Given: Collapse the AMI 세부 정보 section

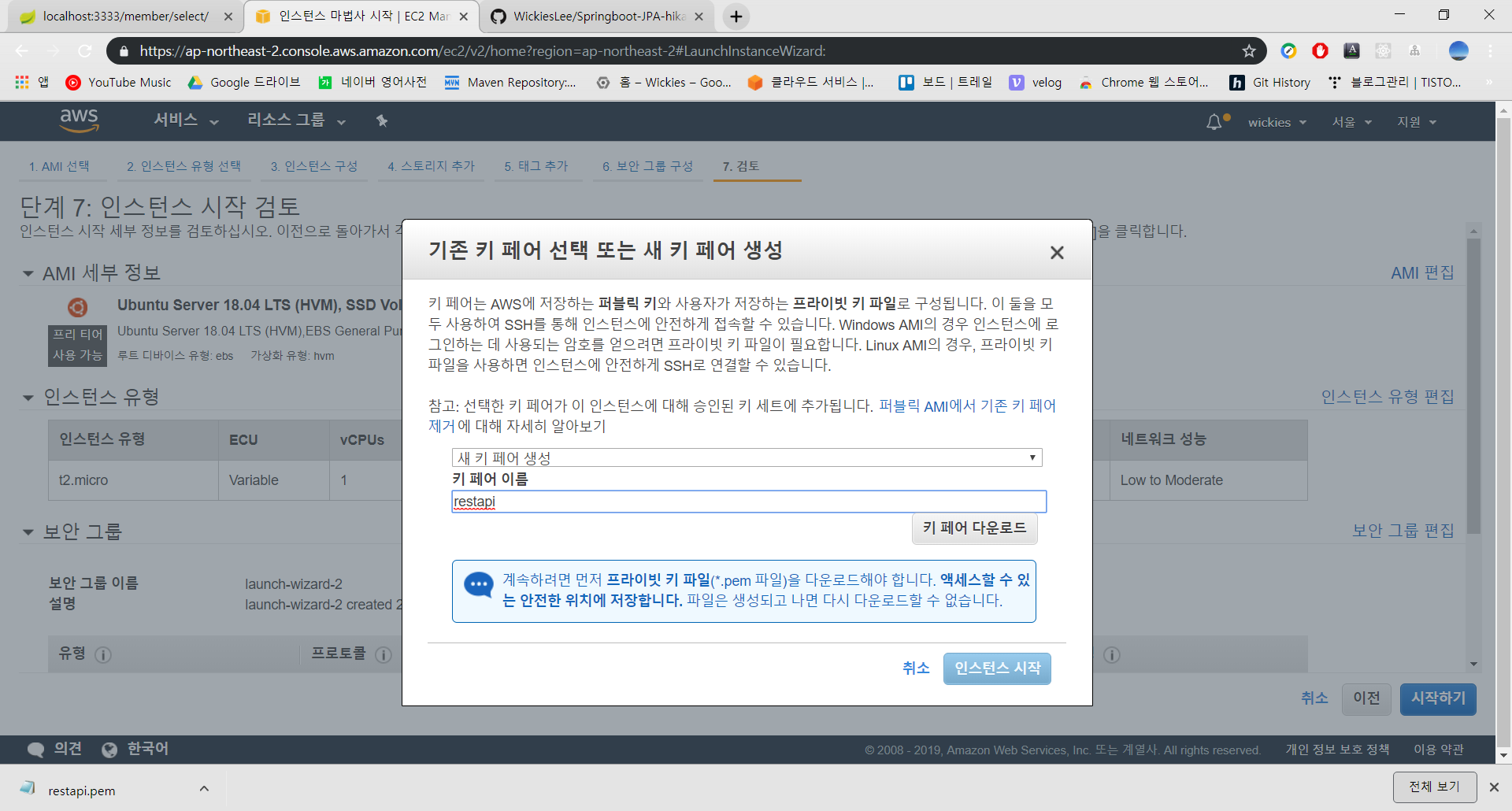Looking at the screenshot, I should [28, 274].
